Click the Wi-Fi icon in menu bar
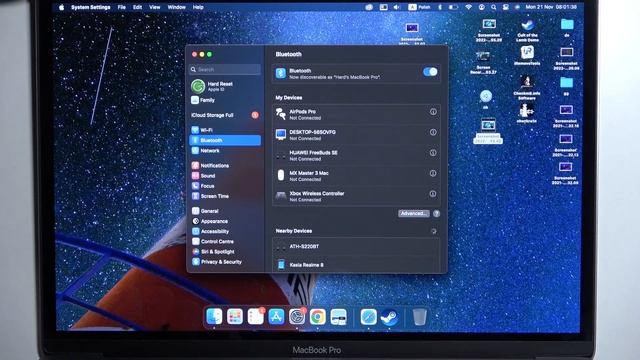The width and height of the screenshot is (640, 360). (x=469, y=7)
